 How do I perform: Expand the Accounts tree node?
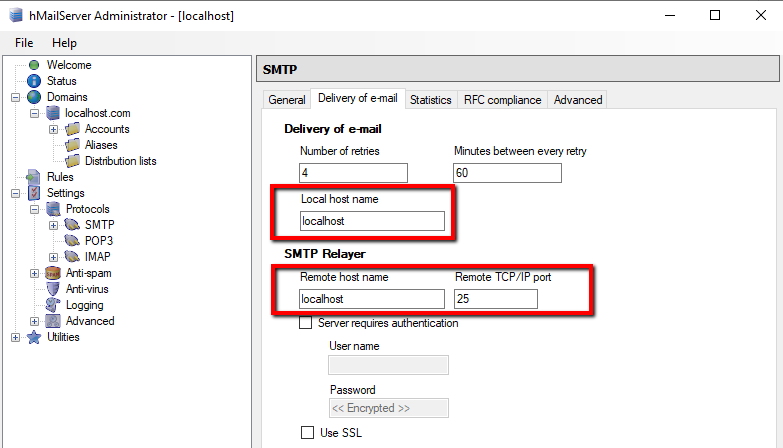[x=53, y=129]
